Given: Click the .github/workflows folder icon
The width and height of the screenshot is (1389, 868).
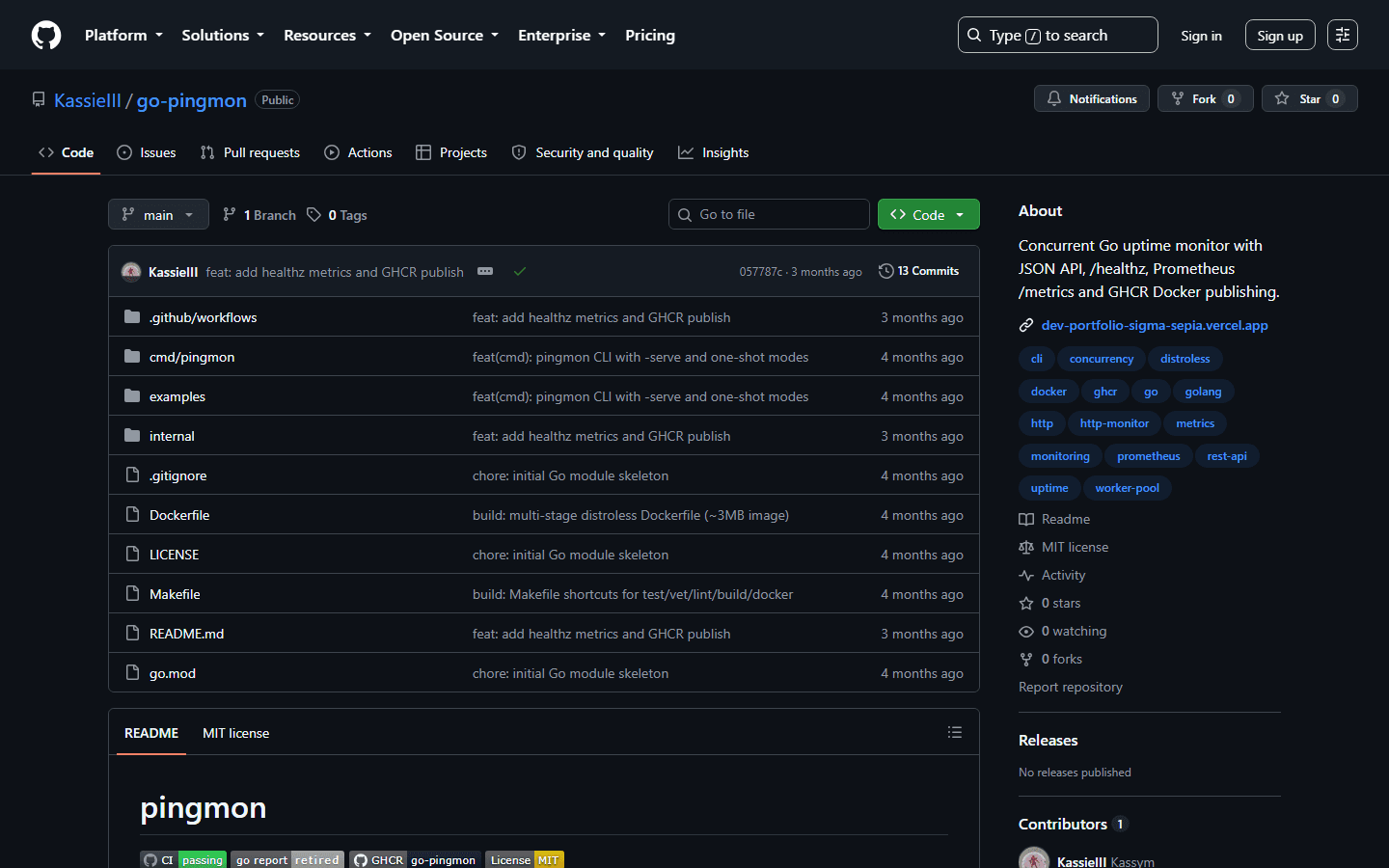Looking at the screenshot, I should point(132,317).
